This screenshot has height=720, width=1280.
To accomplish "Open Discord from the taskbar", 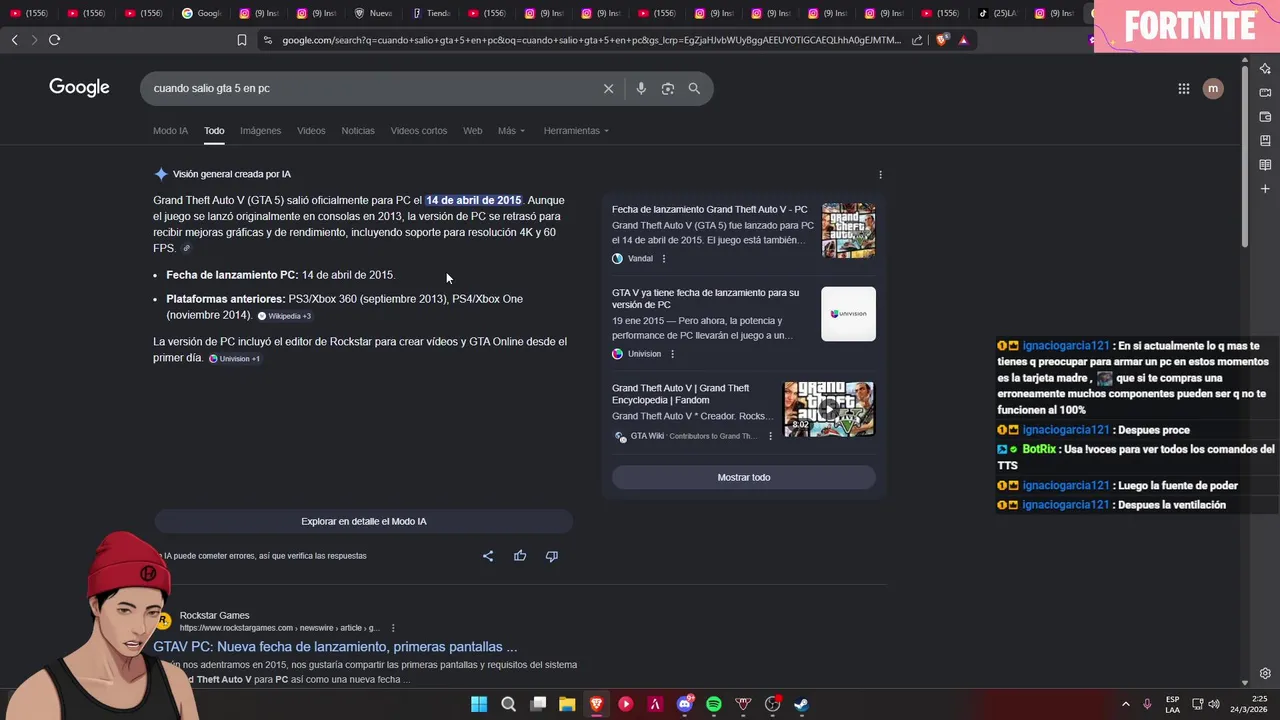I will click(x=685, y=704).
